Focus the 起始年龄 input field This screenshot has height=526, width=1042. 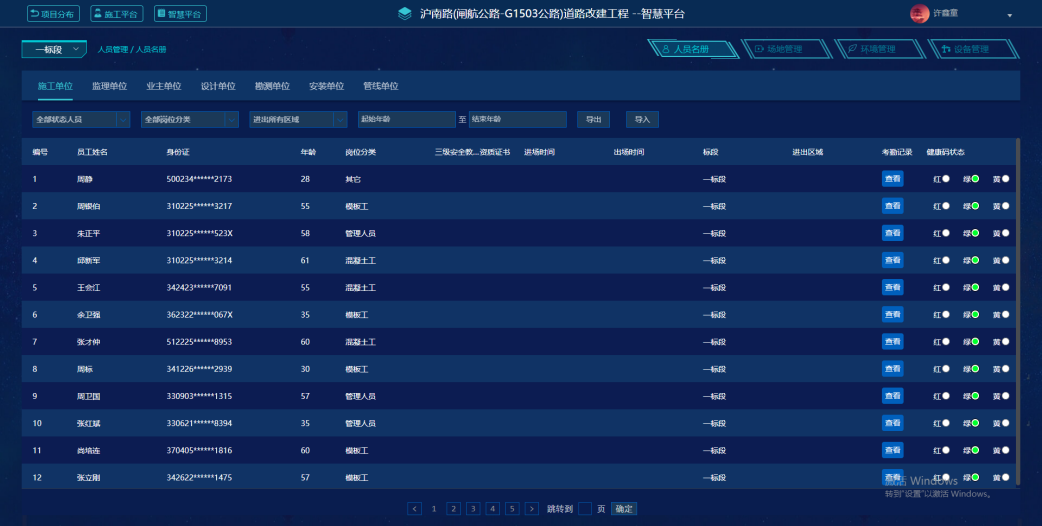407,120
